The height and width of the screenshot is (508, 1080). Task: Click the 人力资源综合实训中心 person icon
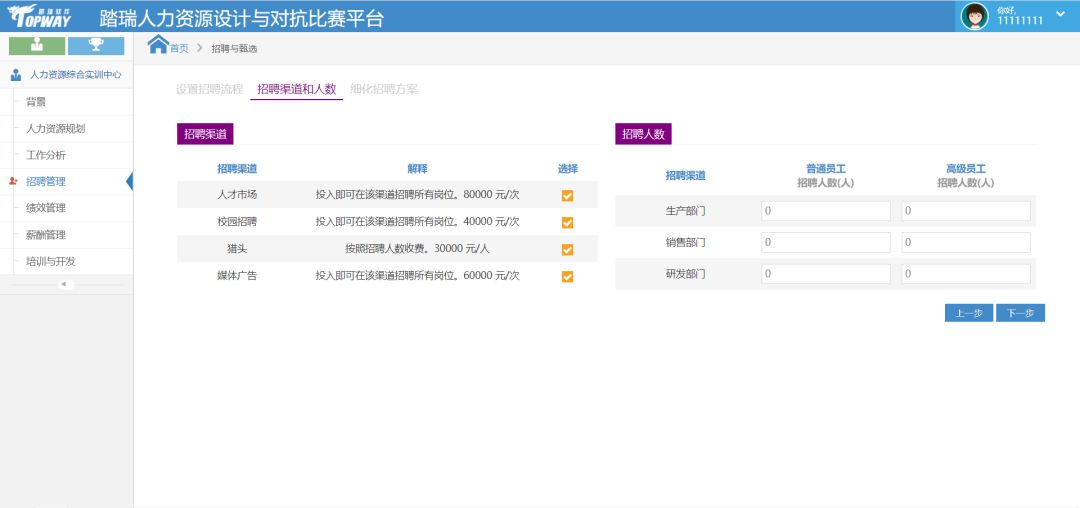click(16, 75)
